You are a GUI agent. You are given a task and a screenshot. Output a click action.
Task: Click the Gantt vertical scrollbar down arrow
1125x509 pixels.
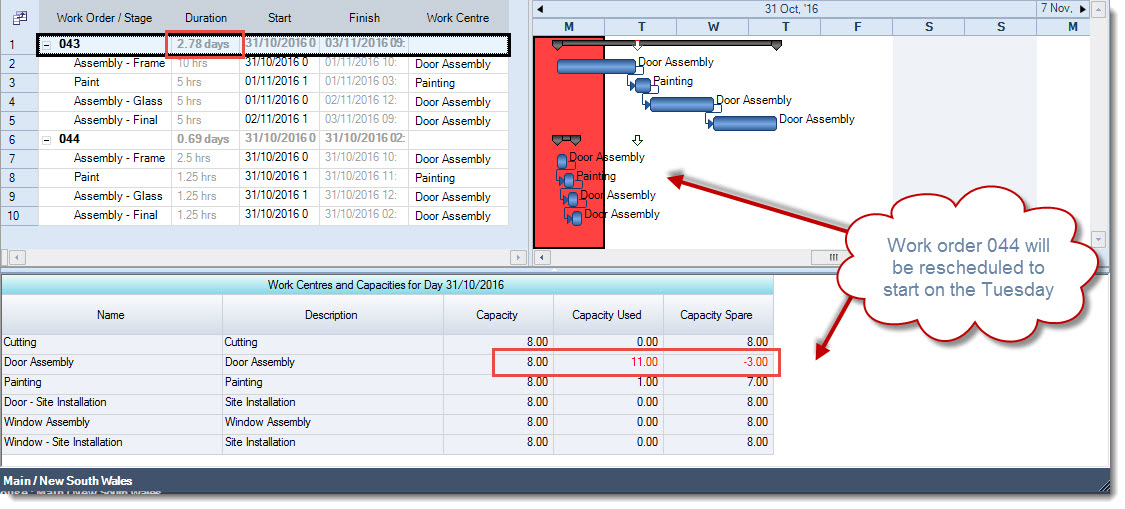tap(1098, 238)
